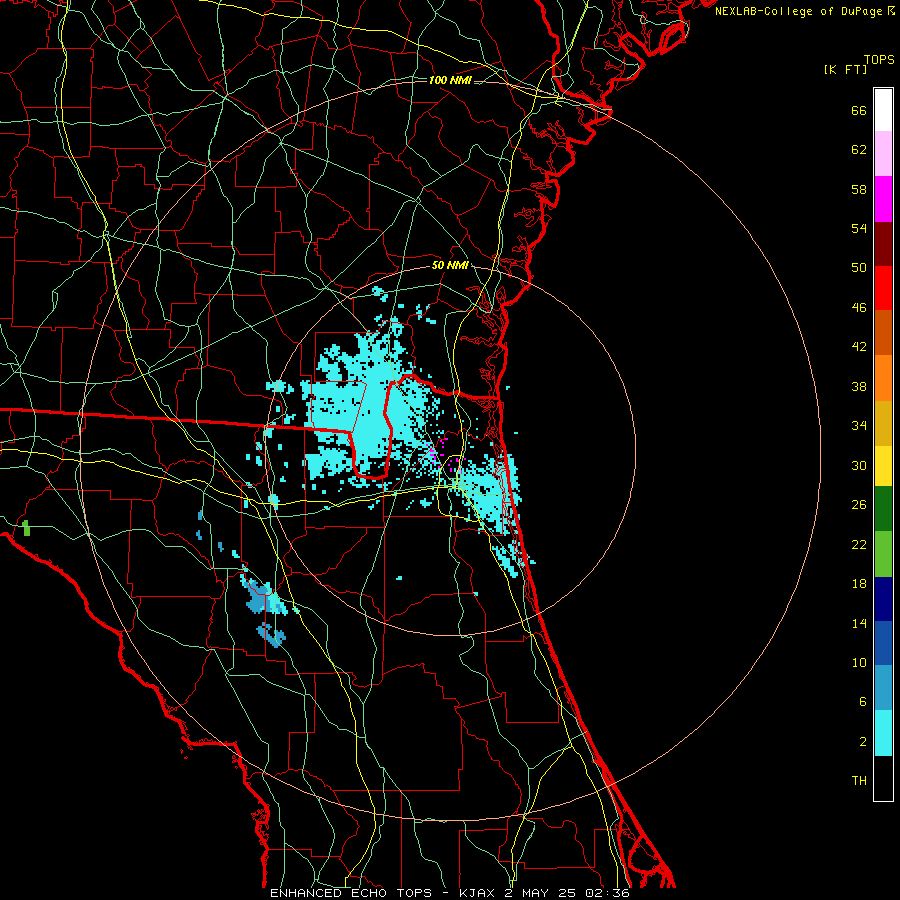900x900 pixels.
Task: Click the bright yellow legend swatch
Action: 883,466
